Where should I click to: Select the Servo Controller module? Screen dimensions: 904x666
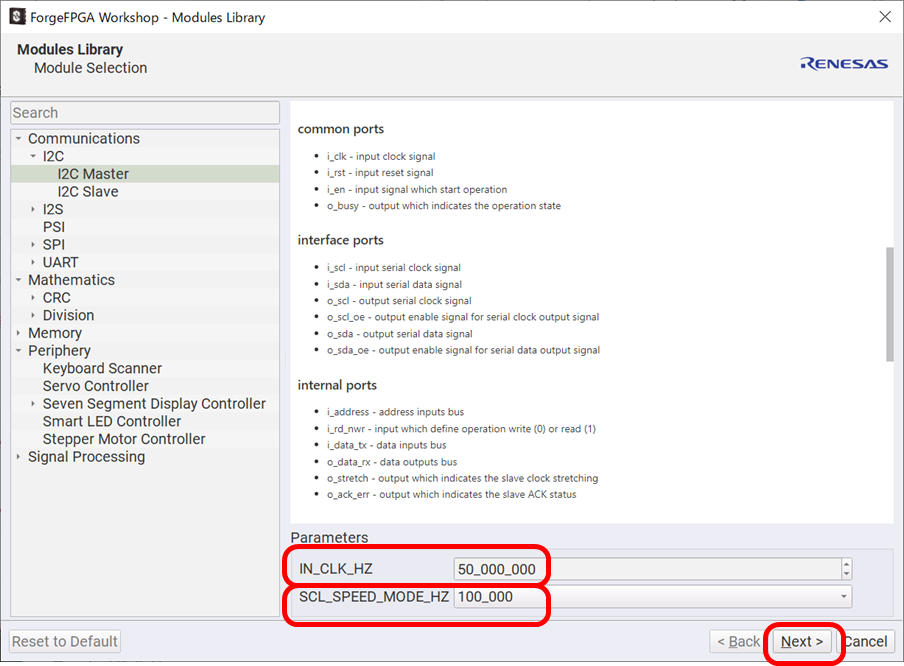(95, 386)
